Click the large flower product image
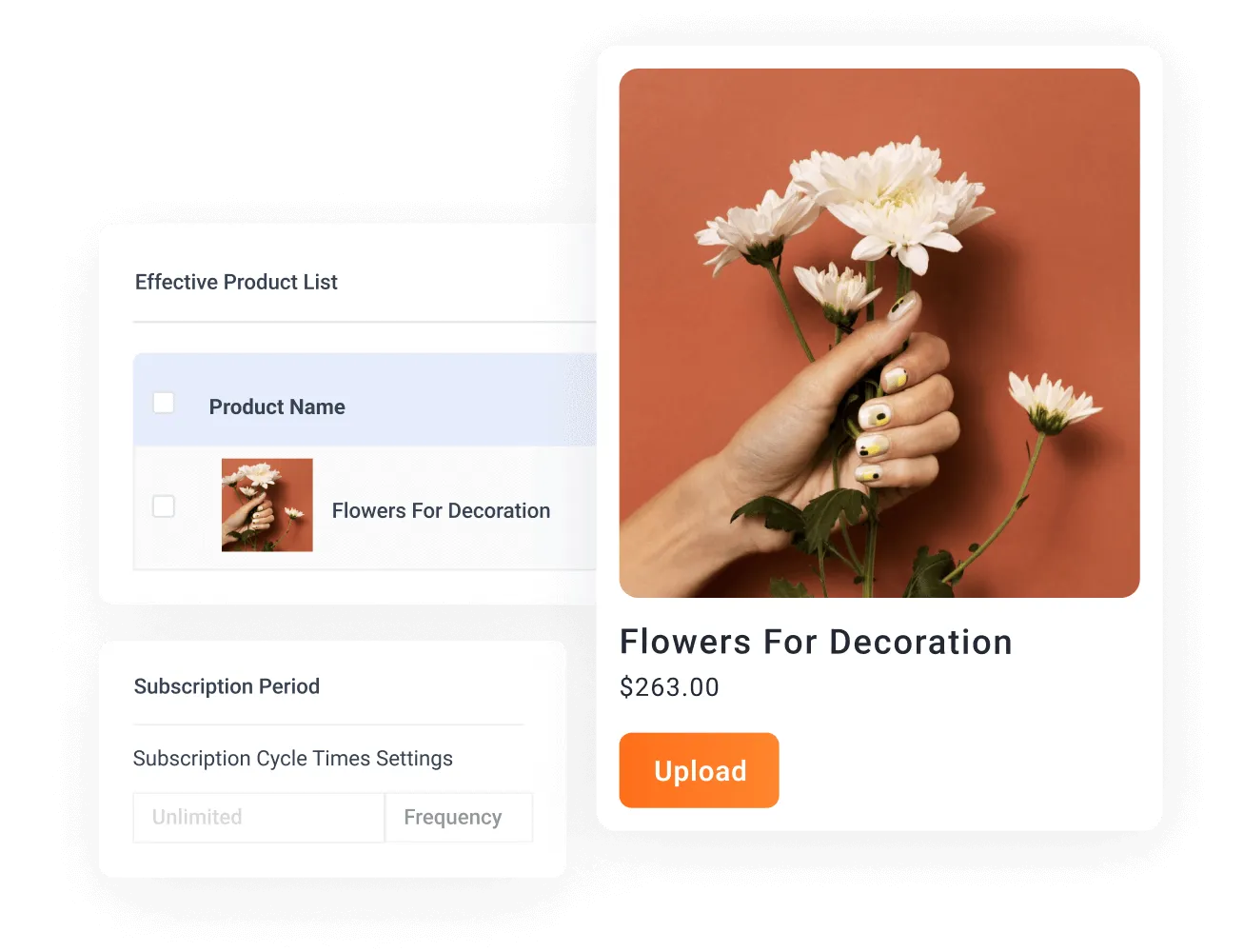 point(879,333)
